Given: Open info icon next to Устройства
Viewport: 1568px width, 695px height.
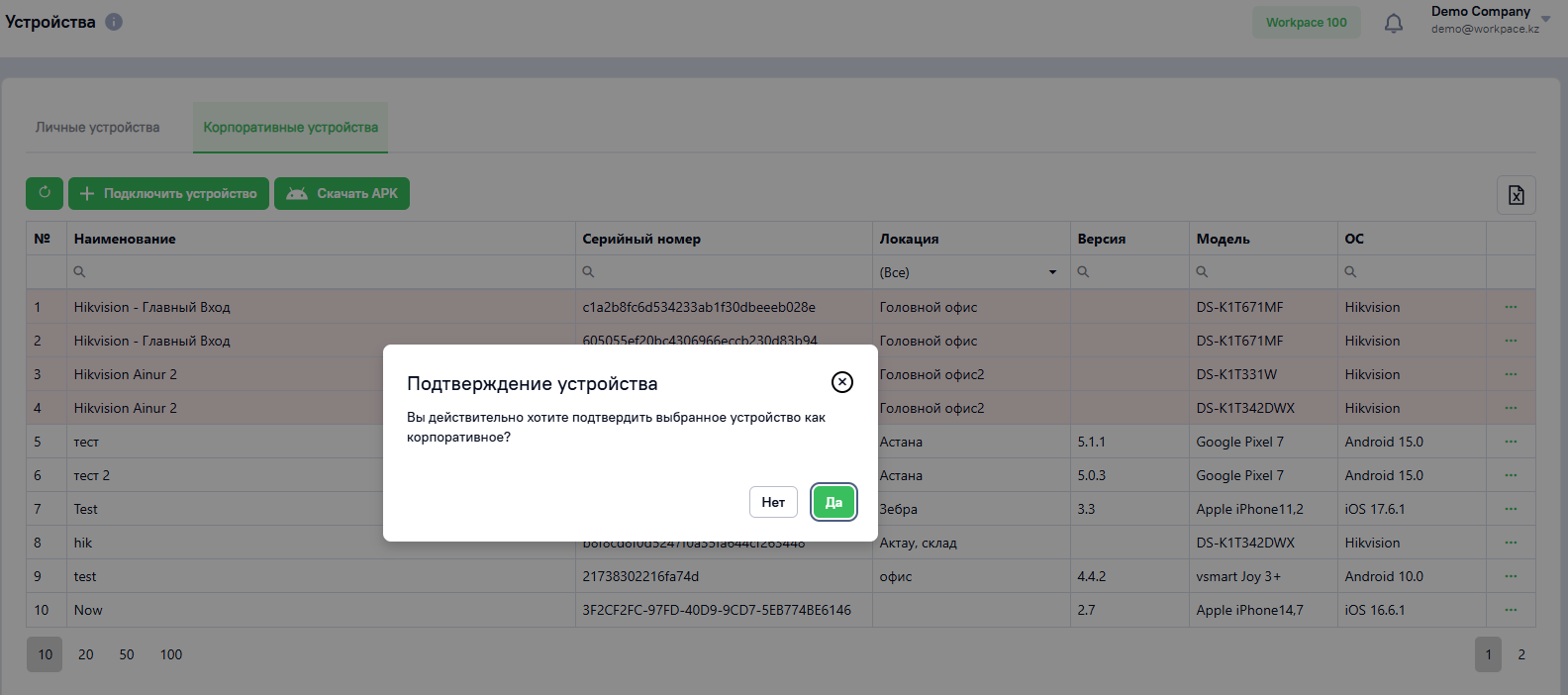Looking at the screenshot, I should coord(114,22).
